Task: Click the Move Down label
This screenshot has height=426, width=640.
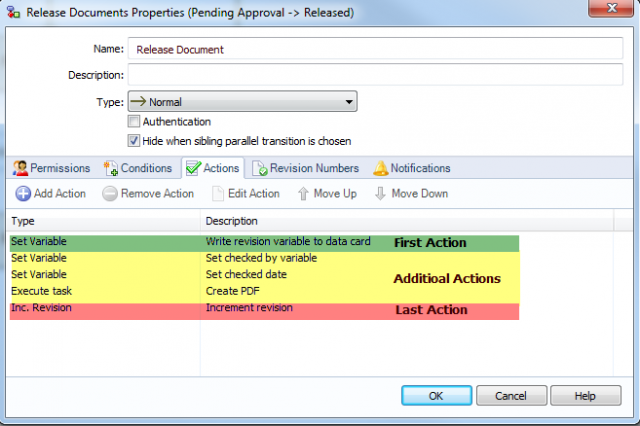Action: 420,193
